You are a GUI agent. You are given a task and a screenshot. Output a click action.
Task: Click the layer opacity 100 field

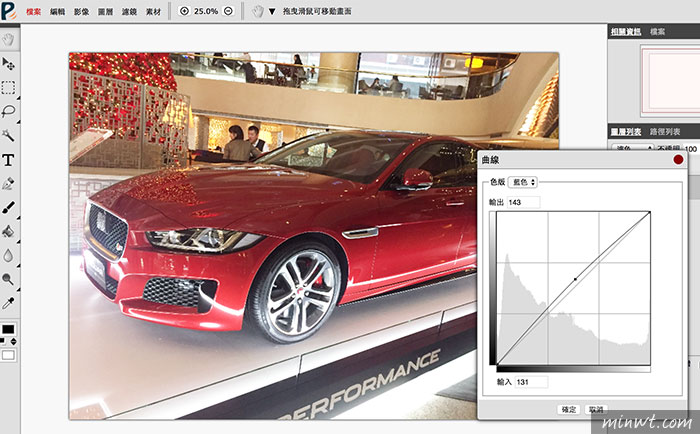[x=691, y=149]
